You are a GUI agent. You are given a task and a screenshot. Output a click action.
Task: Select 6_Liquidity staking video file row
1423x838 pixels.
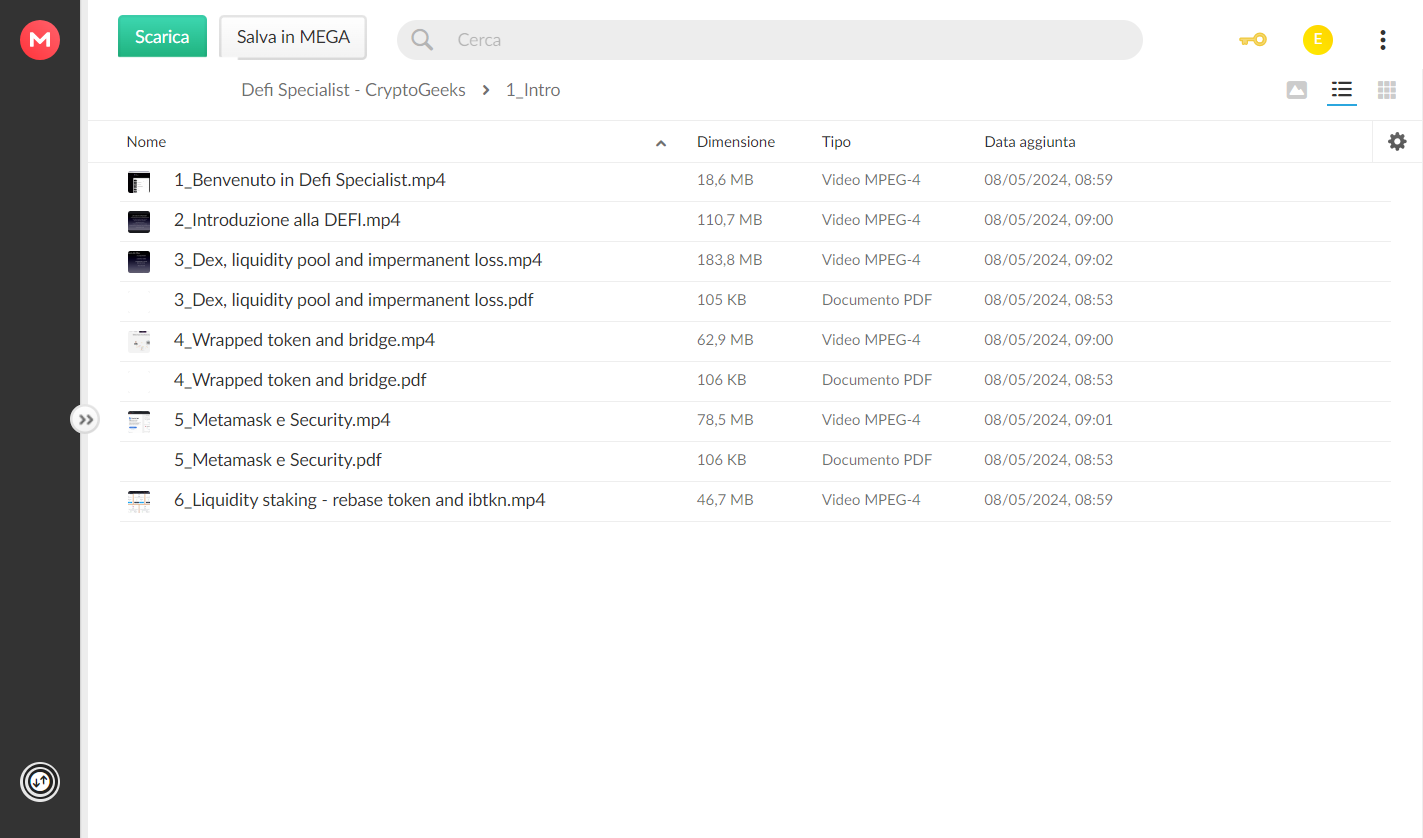coord(755,500)
